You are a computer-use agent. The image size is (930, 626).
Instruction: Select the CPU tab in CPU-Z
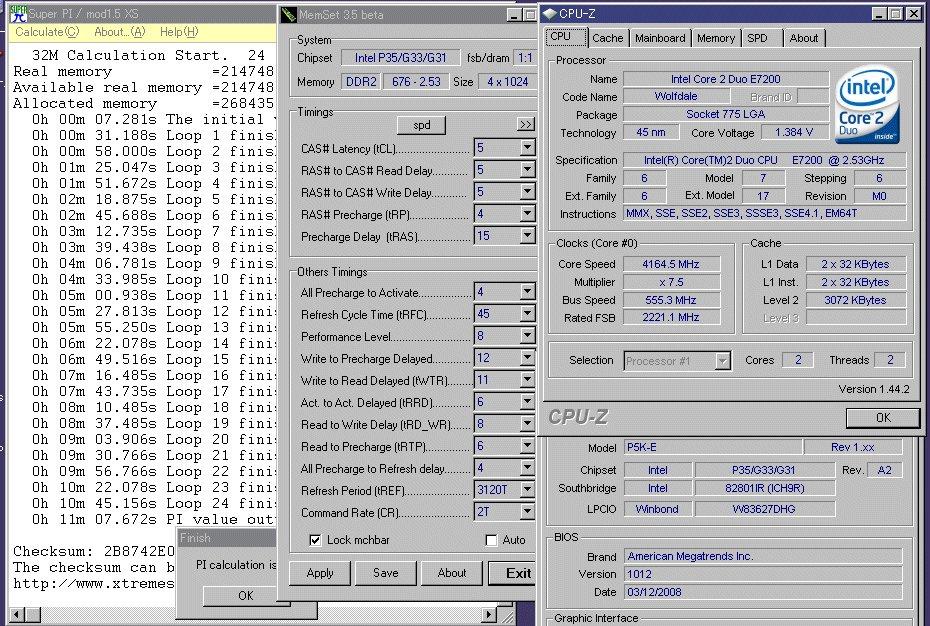(565, 36)
